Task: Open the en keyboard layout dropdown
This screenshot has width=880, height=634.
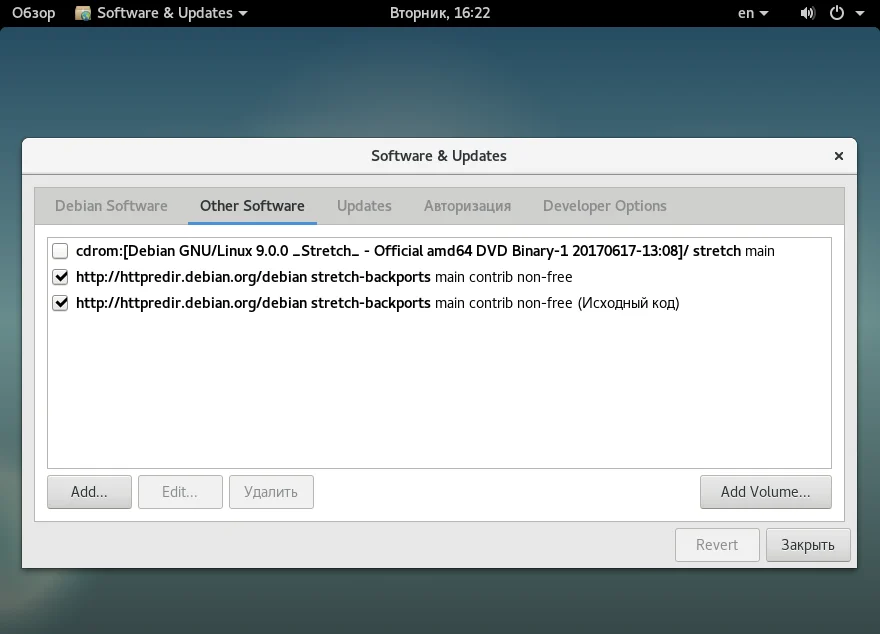Action: tap(753, 13)
